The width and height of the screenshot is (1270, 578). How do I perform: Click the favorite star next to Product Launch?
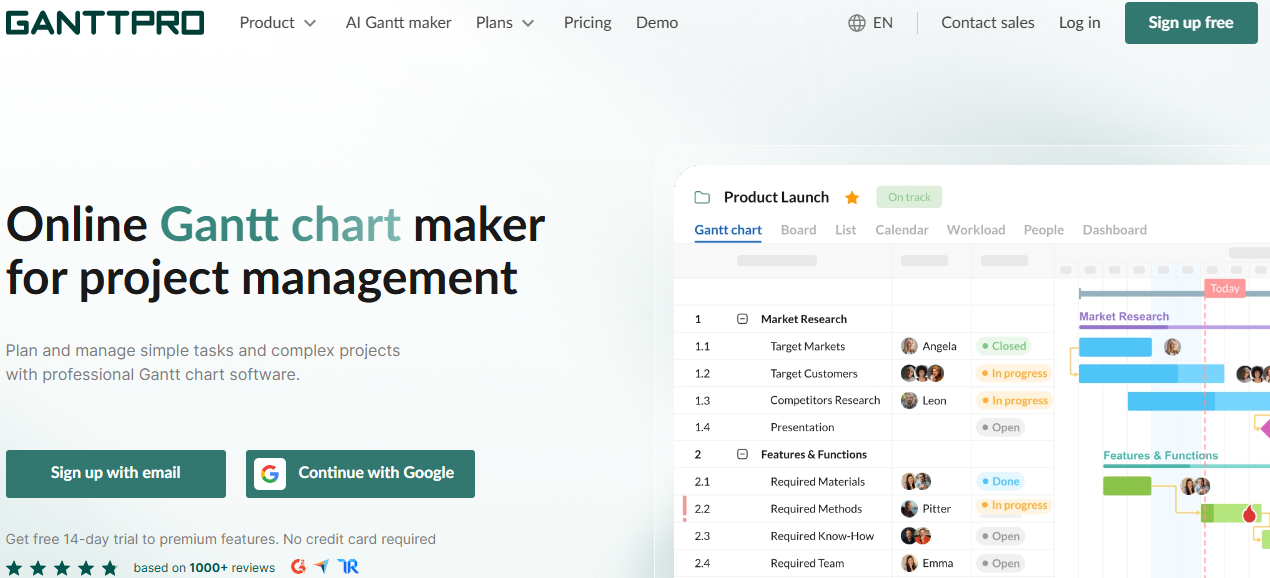pyautogui.click(x=852, y=197)
